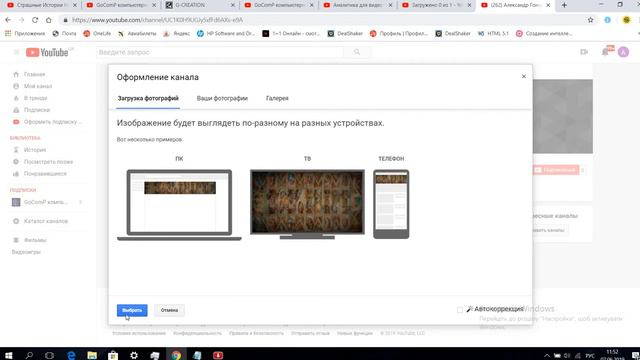Open YouTube notifications bell
The width and height of the screenshot is (640, 360).
tap(605, 52)
